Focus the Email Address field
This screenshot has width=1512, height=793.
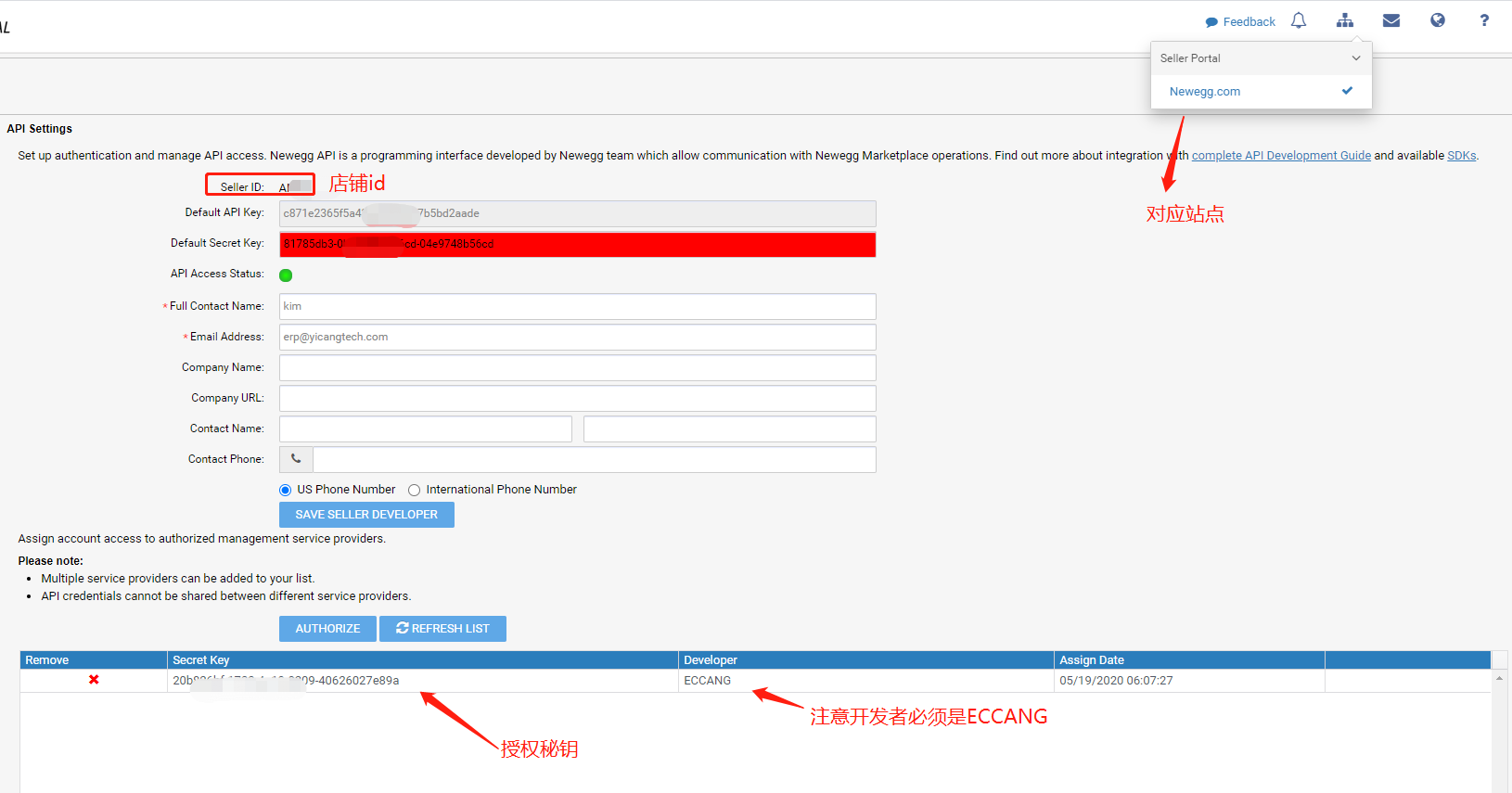pos(577,337)
